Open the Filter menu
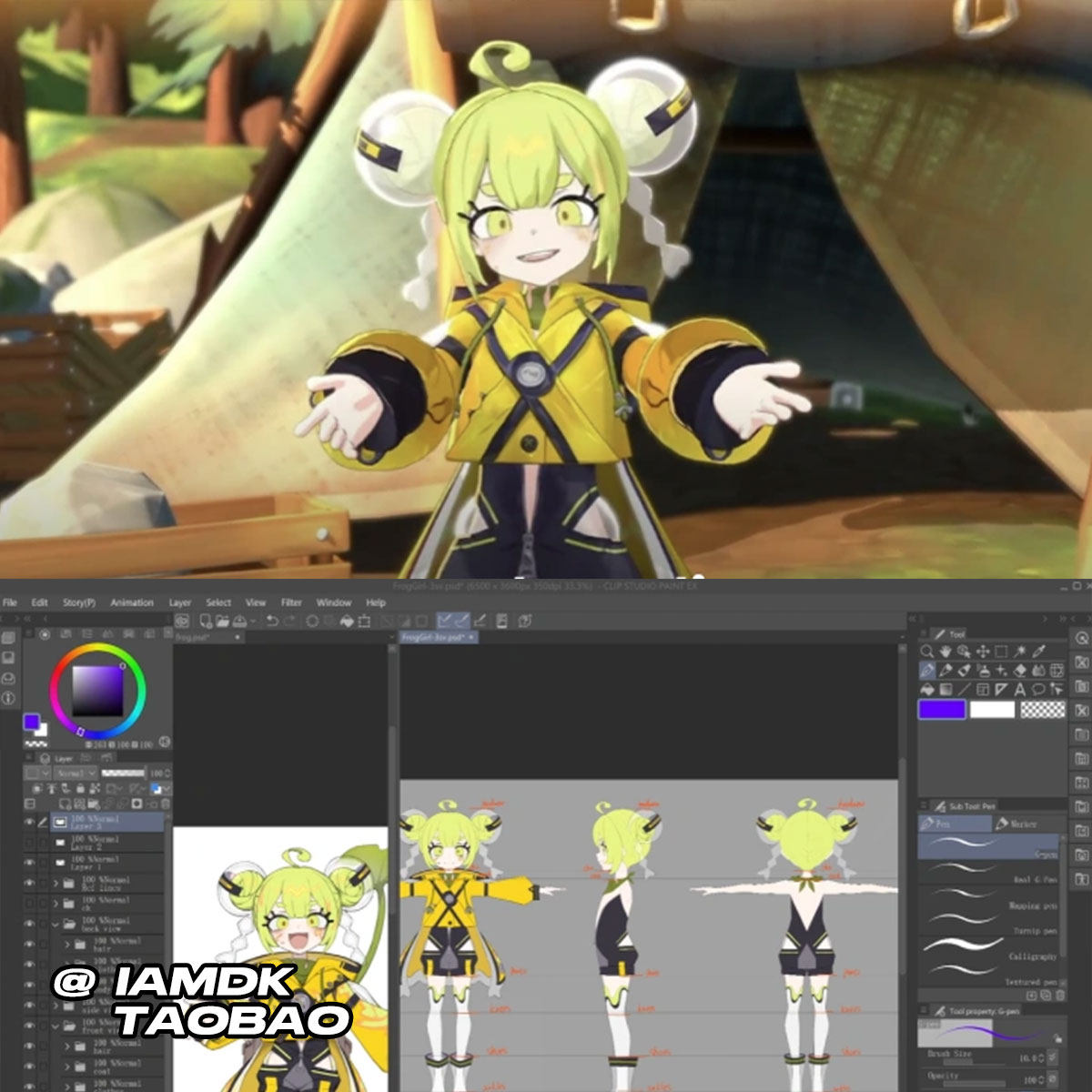 coord(291,602)
